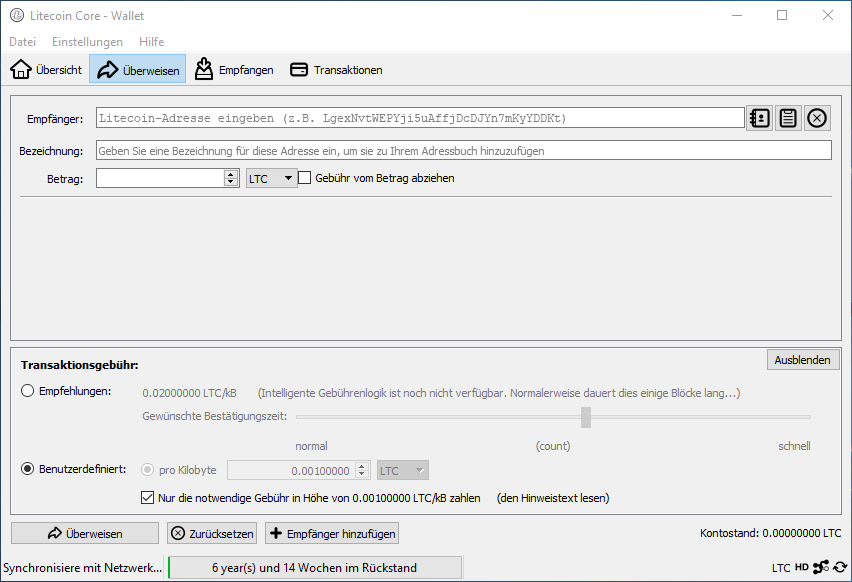Switch to the Empfangen view
The width and height of the screenshot is (852, 582).
[x=234, y=70]
